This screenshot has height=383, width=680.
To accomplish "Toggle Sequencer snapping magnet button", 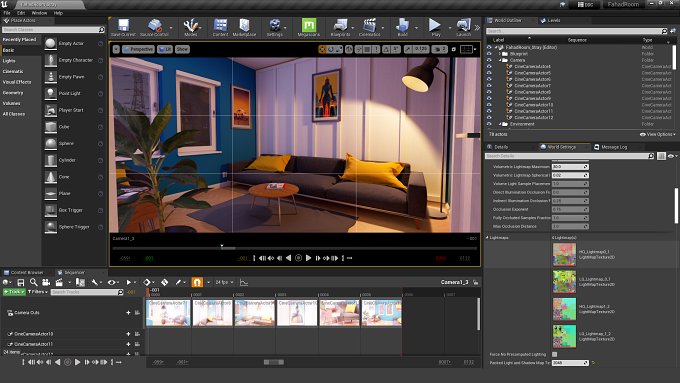I will click(x=197, y=282).
